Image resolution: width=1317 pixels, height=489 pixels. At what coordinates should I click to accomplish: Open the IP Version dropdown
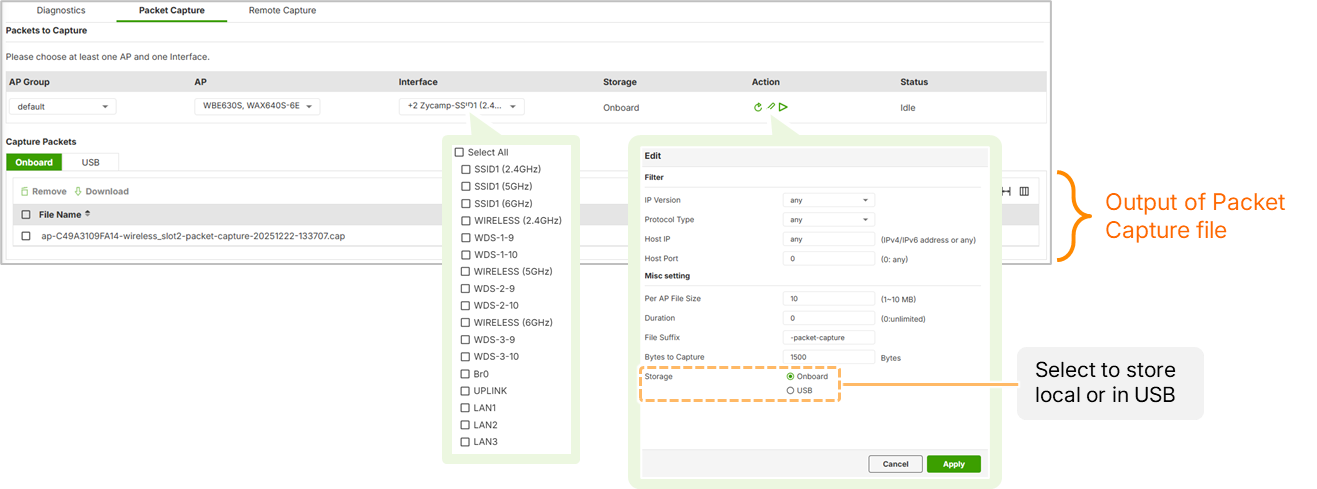coord(828,200)
